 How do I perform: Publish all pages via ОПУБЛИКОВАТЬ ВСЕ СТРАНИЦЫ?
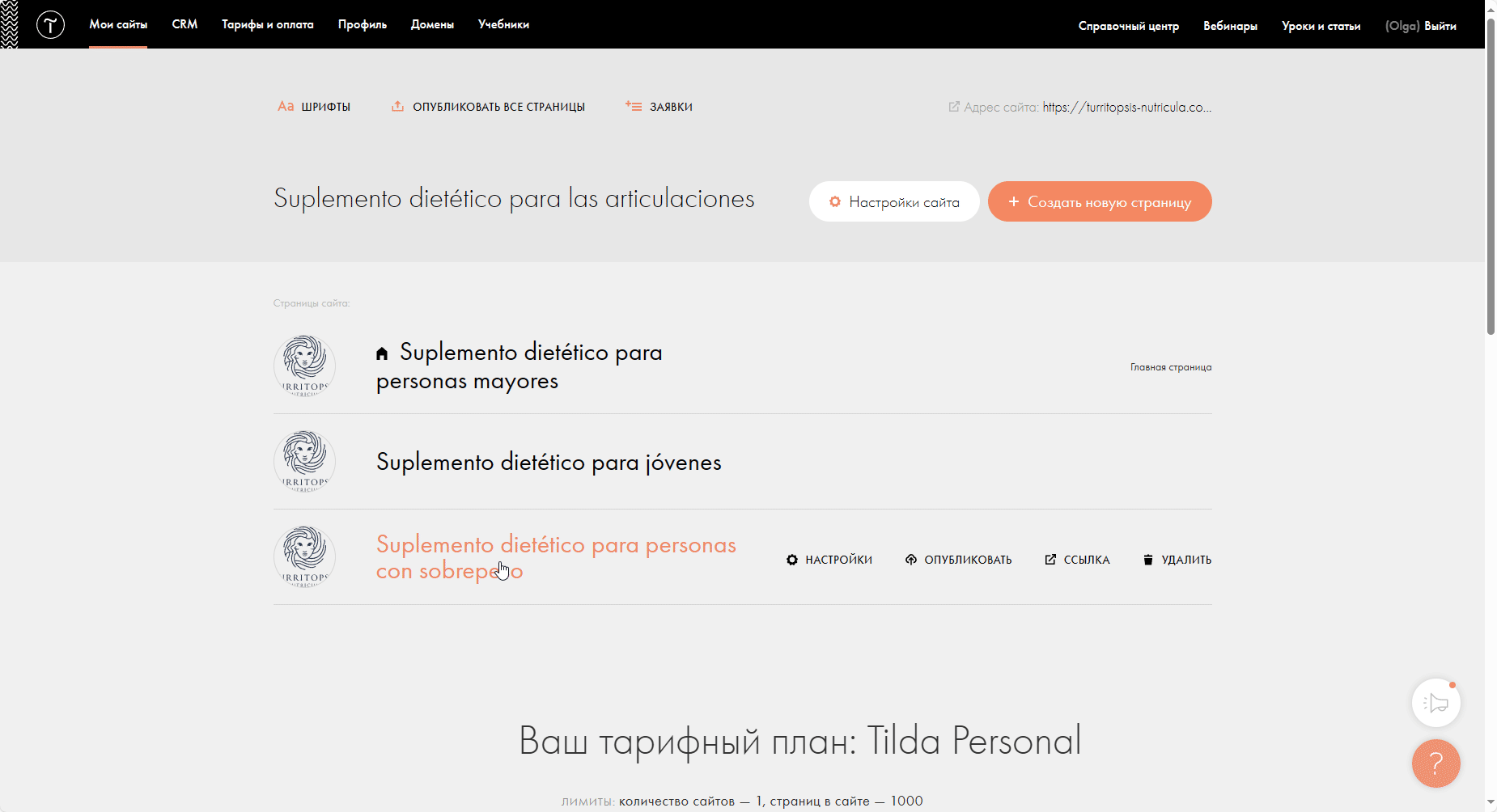[x=488, y=107]
